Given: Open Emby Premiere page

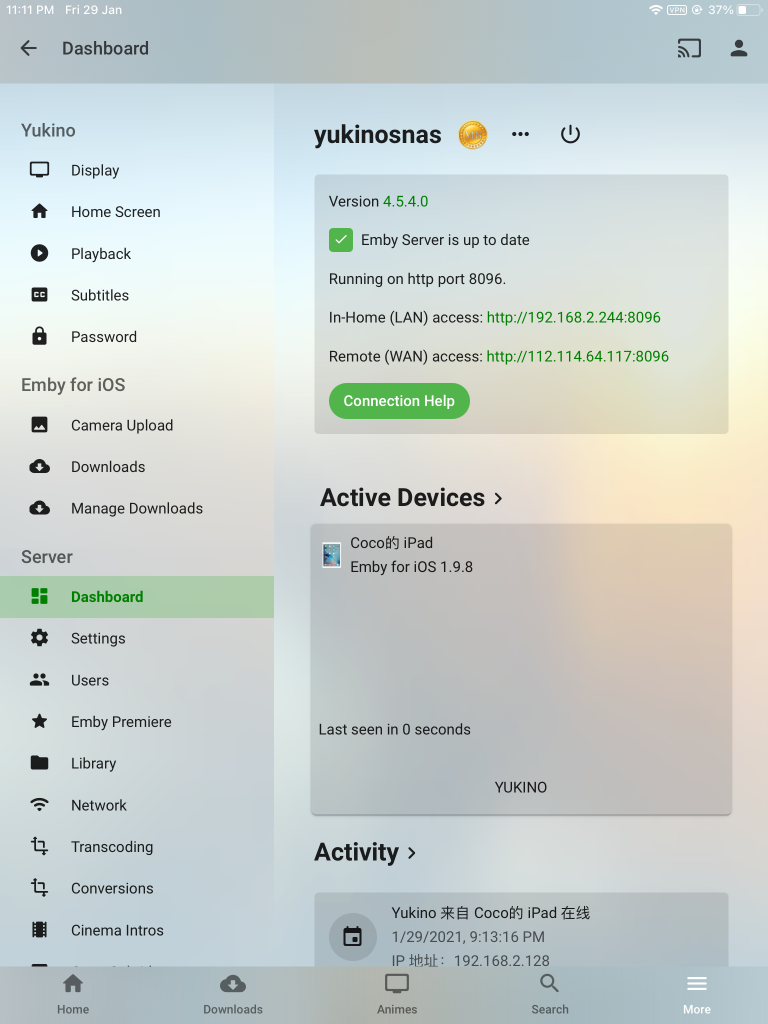Looking at the screenshot, I should click(137, 722).
